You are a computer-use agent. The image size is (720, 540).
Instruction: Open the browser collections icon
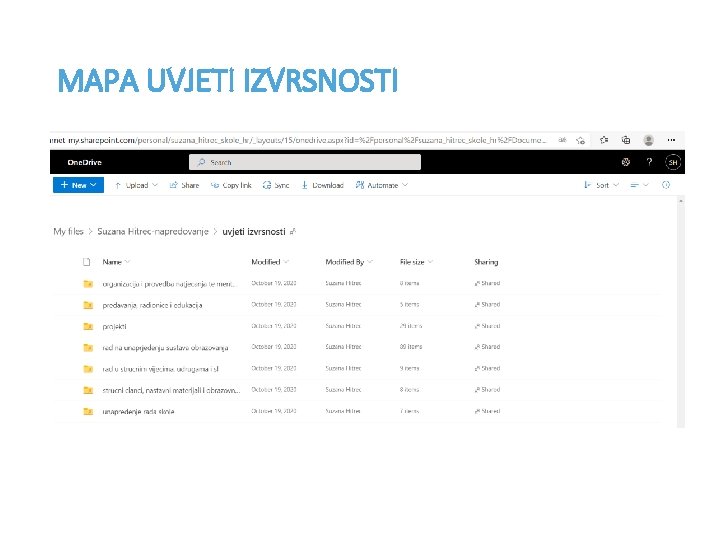tap(625, 140)
